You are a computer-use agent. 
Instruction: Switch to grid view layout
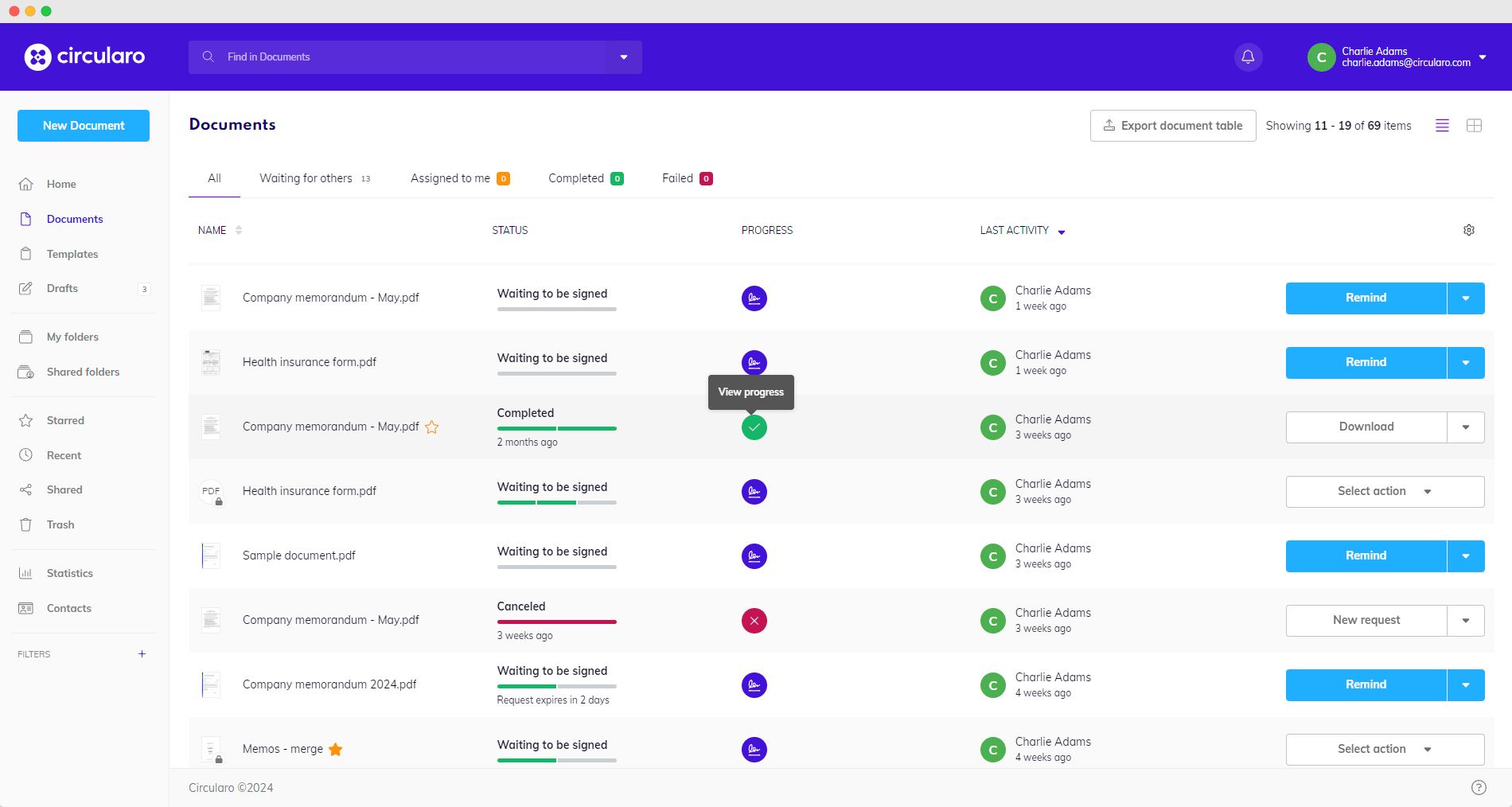click(1474, 126)
